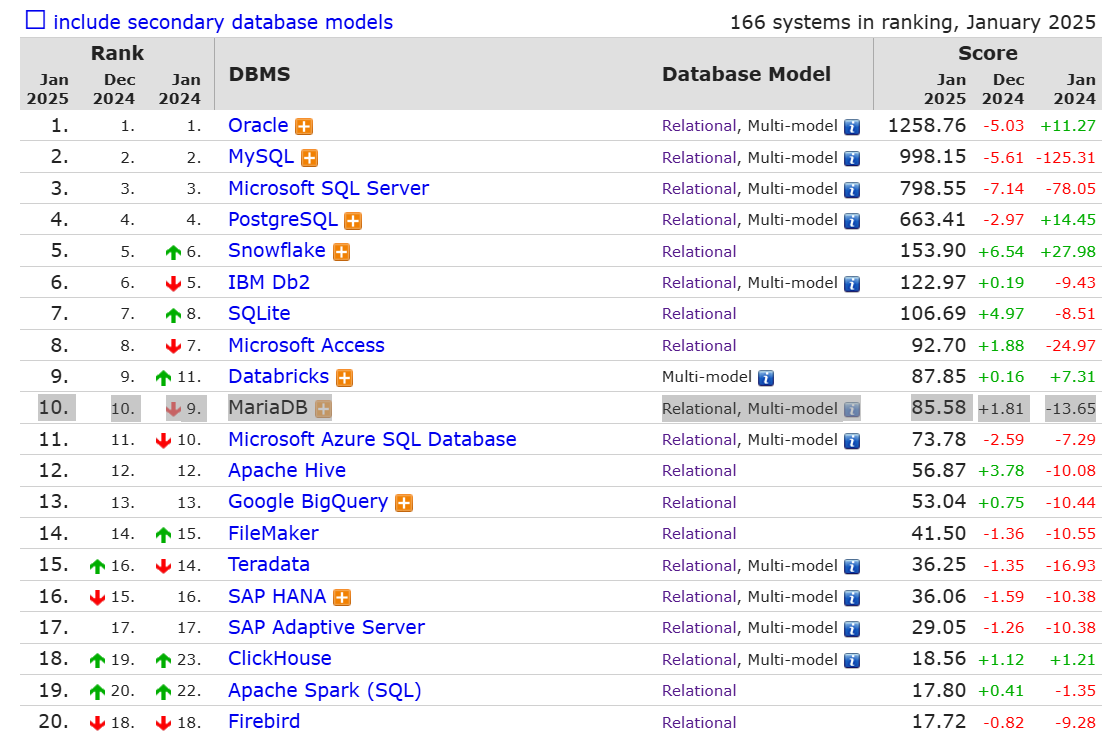This screenshot has width=1115, height=736.
Task: Click info icon in IBM Db2 row
Action: click(852, 284)
